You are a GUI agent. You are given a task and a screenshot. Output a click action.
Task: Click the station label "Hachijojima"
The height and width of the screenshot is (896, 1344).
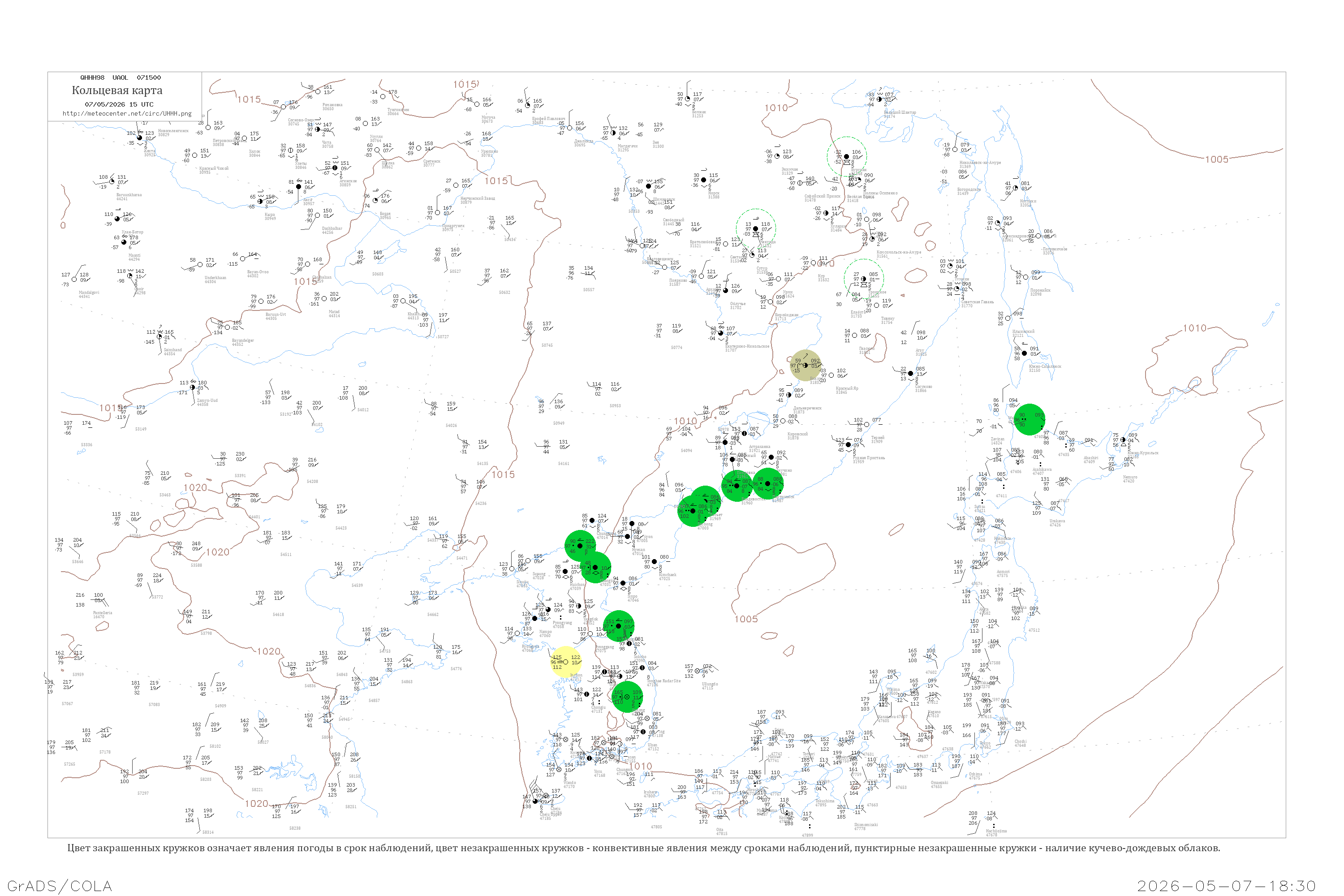[x=996, y=831]
